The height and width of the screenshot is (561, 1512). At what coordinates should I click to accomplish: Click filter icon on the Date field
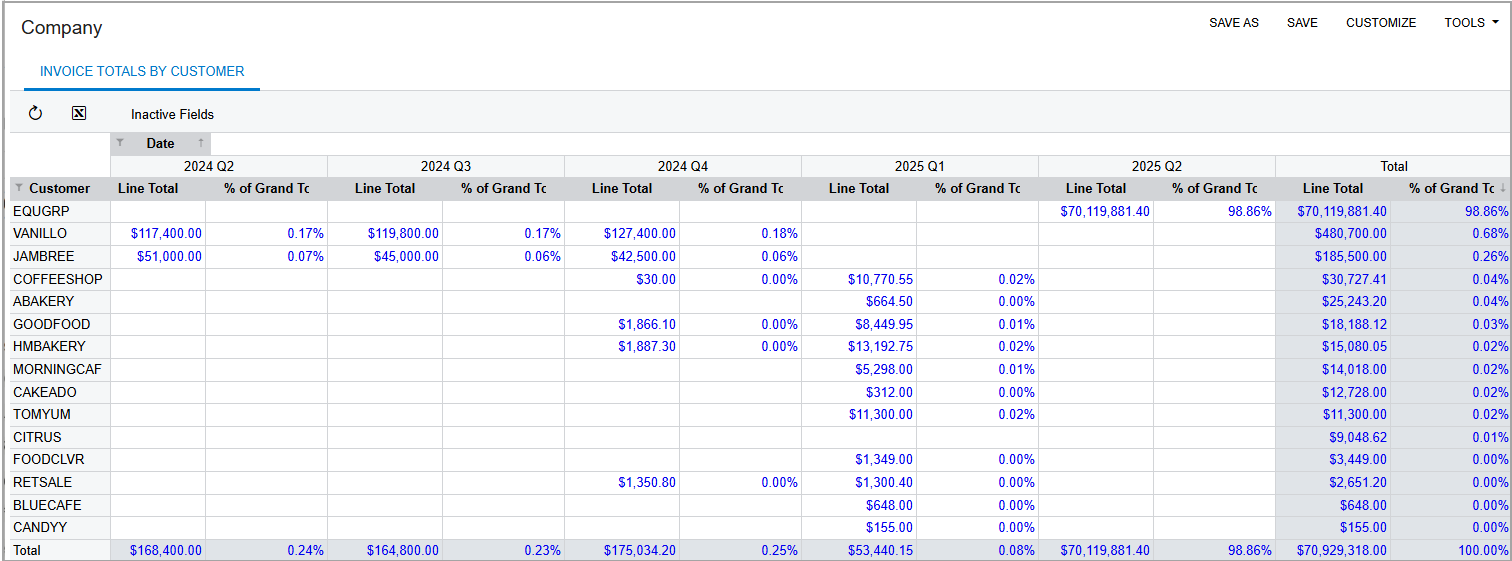[120, 143]
